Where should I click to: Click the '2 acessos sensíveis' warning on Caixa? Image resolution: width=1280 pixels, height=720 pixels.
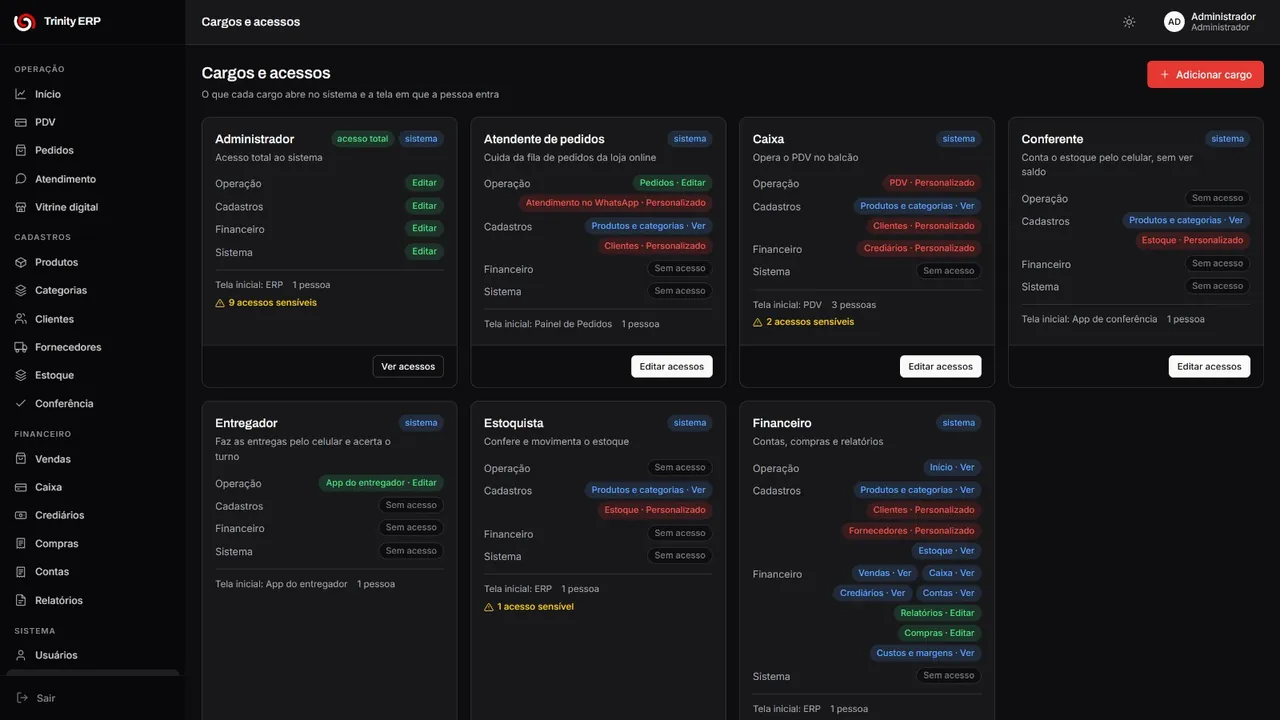point(804,322)
